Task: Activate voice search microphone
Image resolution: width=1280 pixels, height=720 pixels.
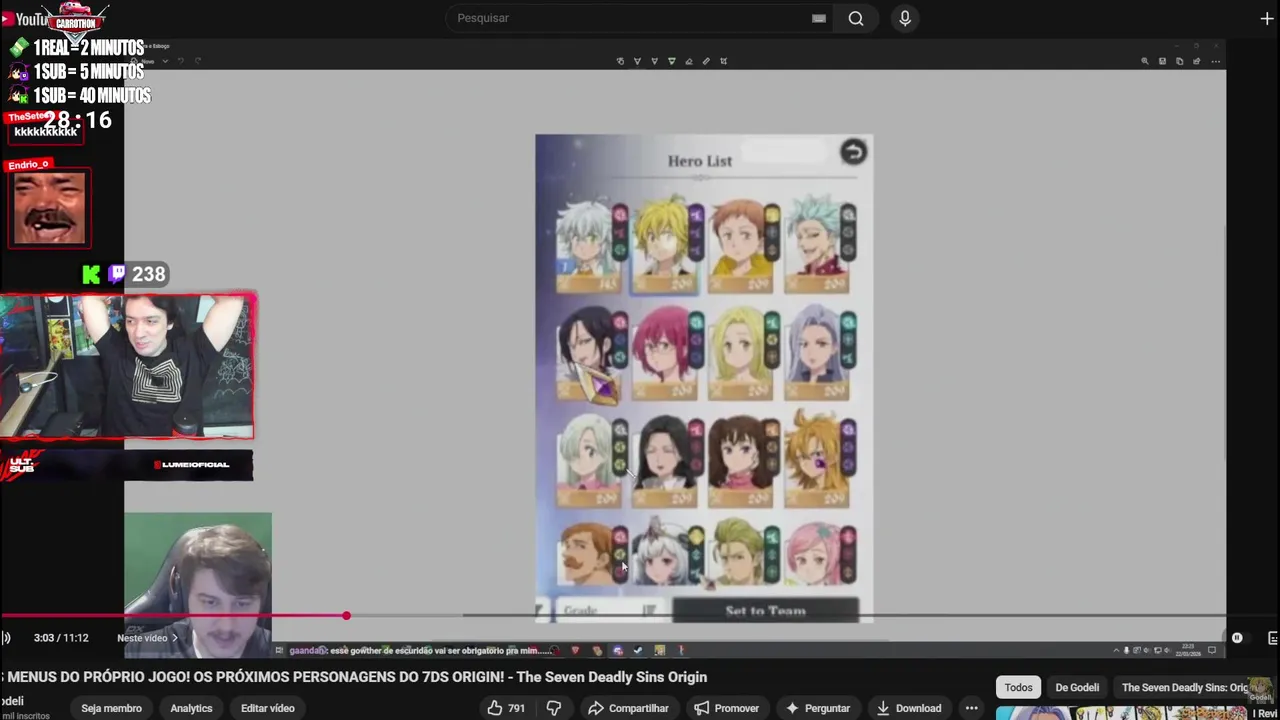Action: pyautogui.click(x=905, y=18)
